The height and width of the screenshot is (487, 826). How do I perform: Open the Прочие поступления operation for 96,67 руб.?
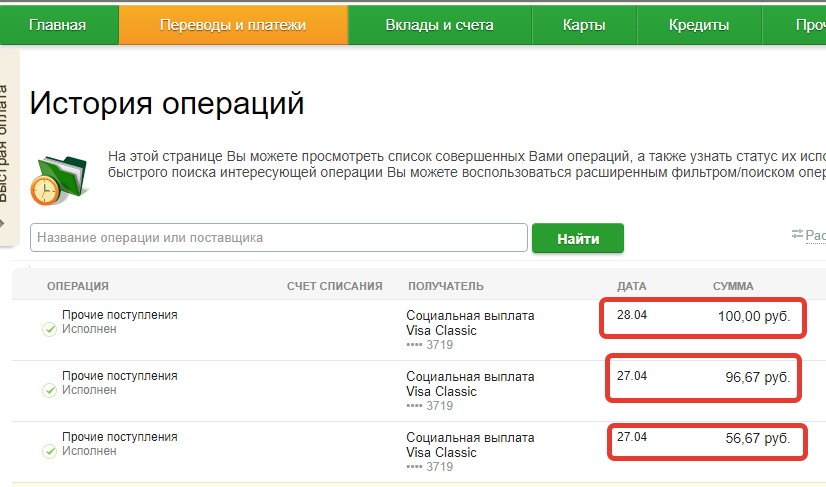pos(120,375)
